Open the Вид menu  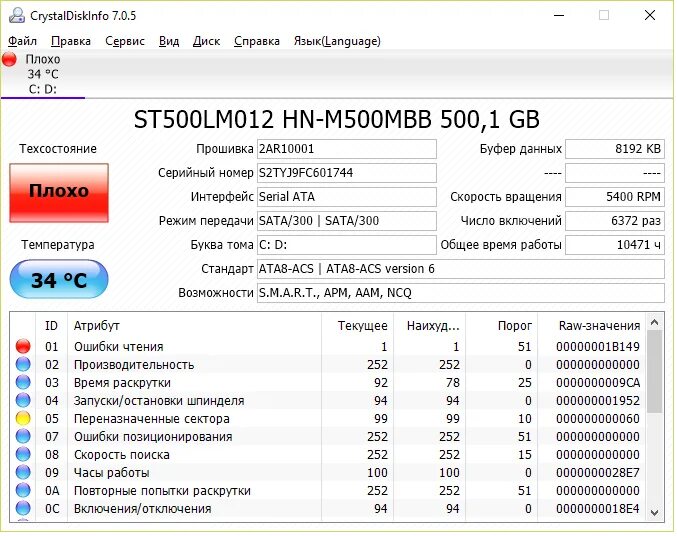(169, 41)
